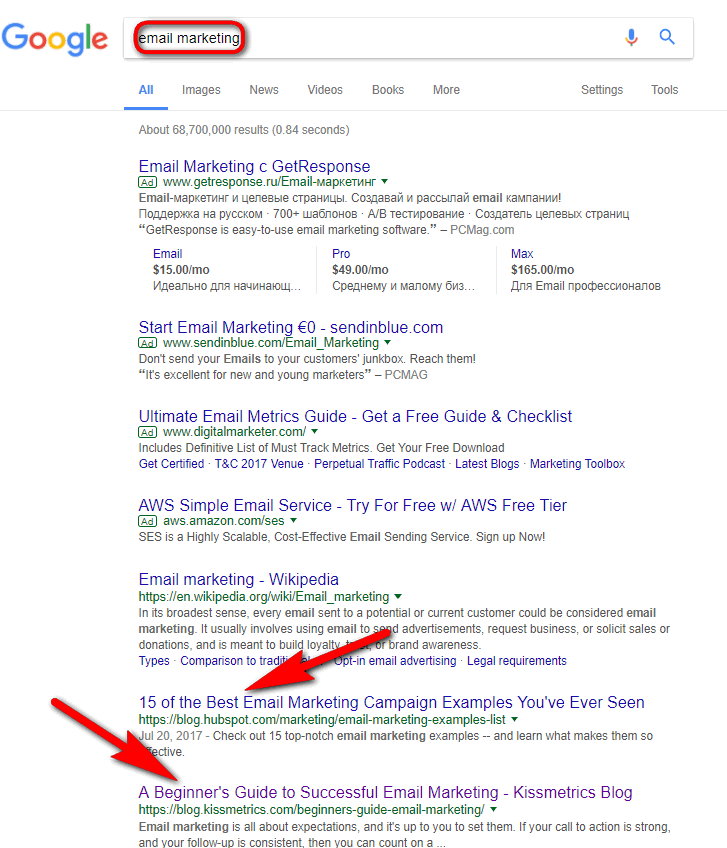Open Email Marketing c GetResponse ad title
727x848 pixels.
coord(254,166)
